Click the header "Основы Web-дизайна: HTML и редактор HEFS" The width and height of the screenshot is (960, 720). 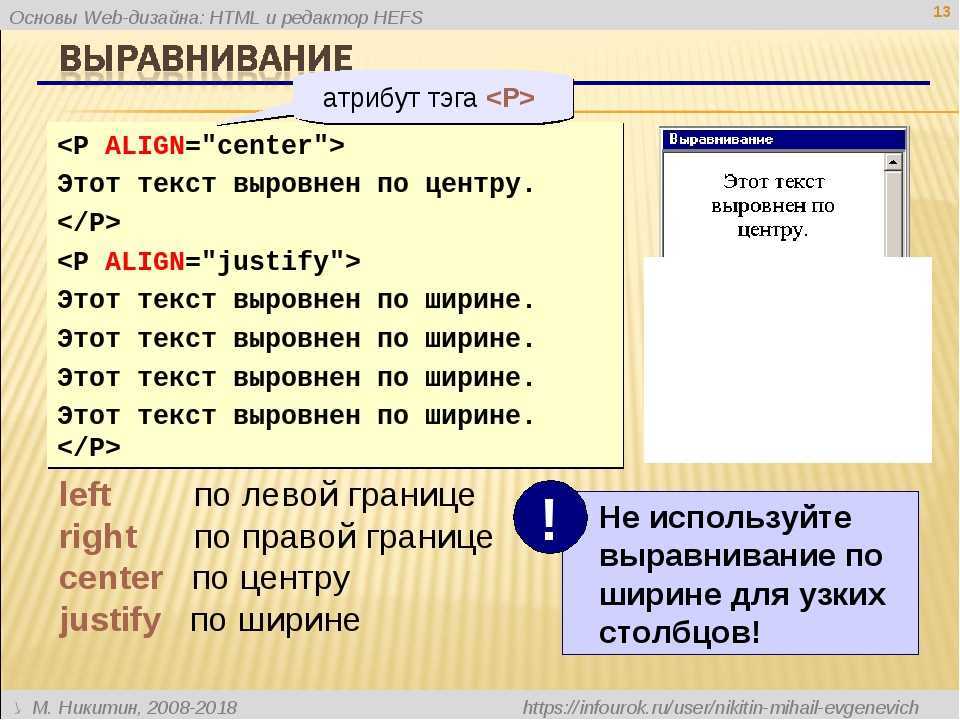pyautogui.click(x=216, y=17)
